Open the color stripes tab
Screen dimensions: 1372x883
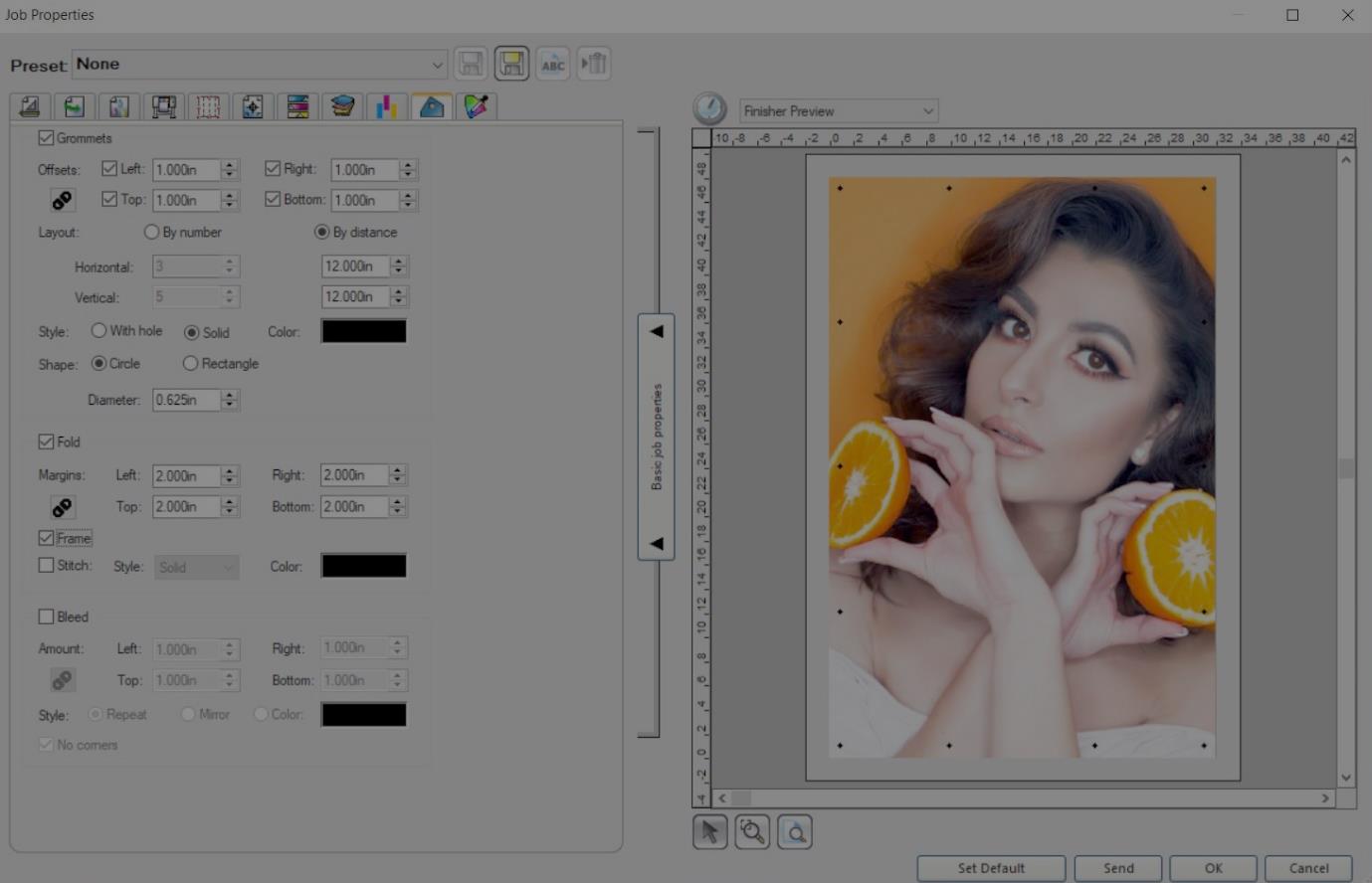[x=297, y=106]
